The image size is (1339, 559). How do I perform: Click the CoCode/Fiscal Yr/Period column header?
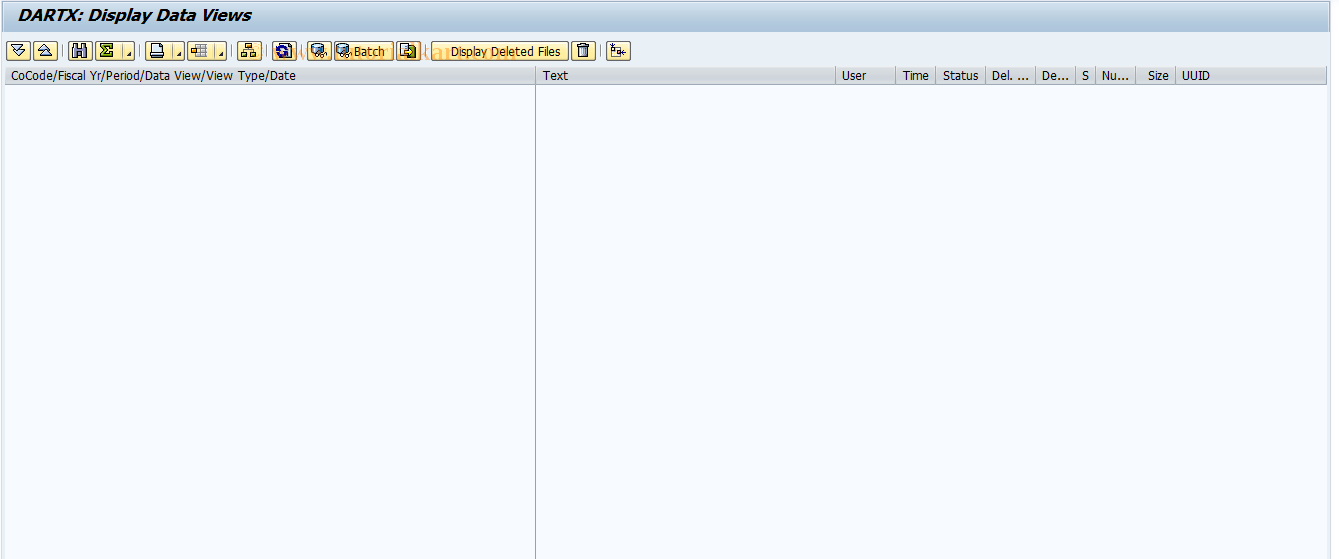[x=270, y=76]
